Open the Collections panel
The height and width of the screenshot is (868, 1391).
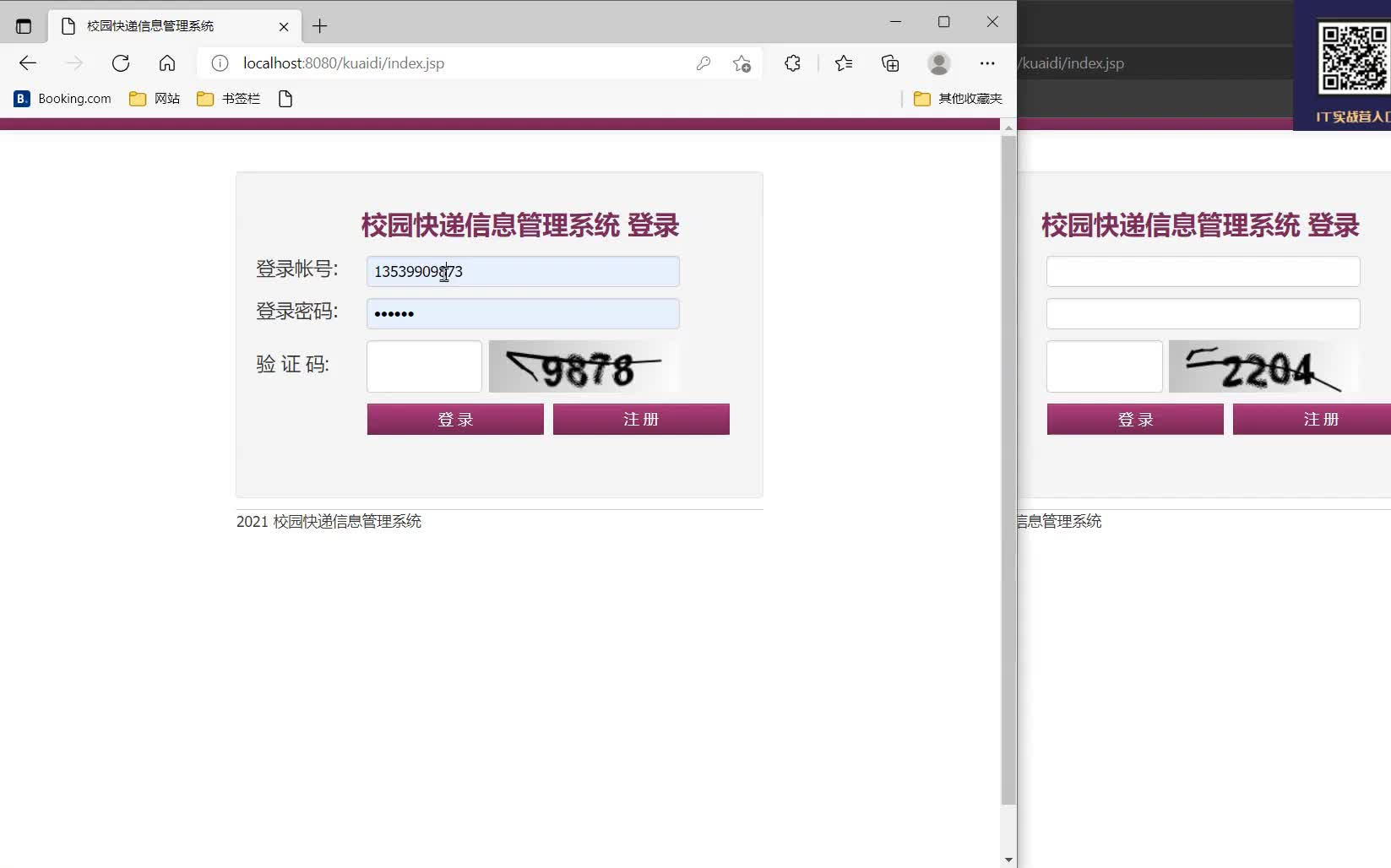(890, 63)
